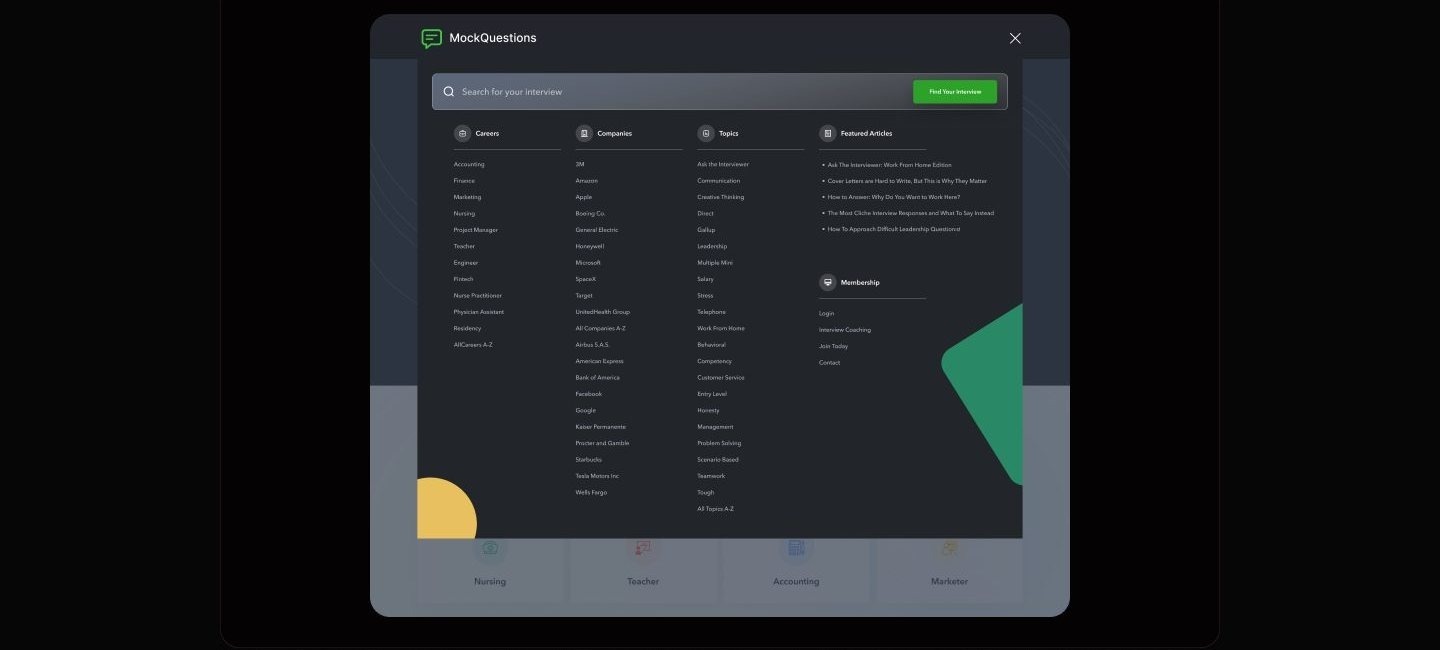The image size is (1440, 650).
Task: Open the Apple company link
Action: 584,197
